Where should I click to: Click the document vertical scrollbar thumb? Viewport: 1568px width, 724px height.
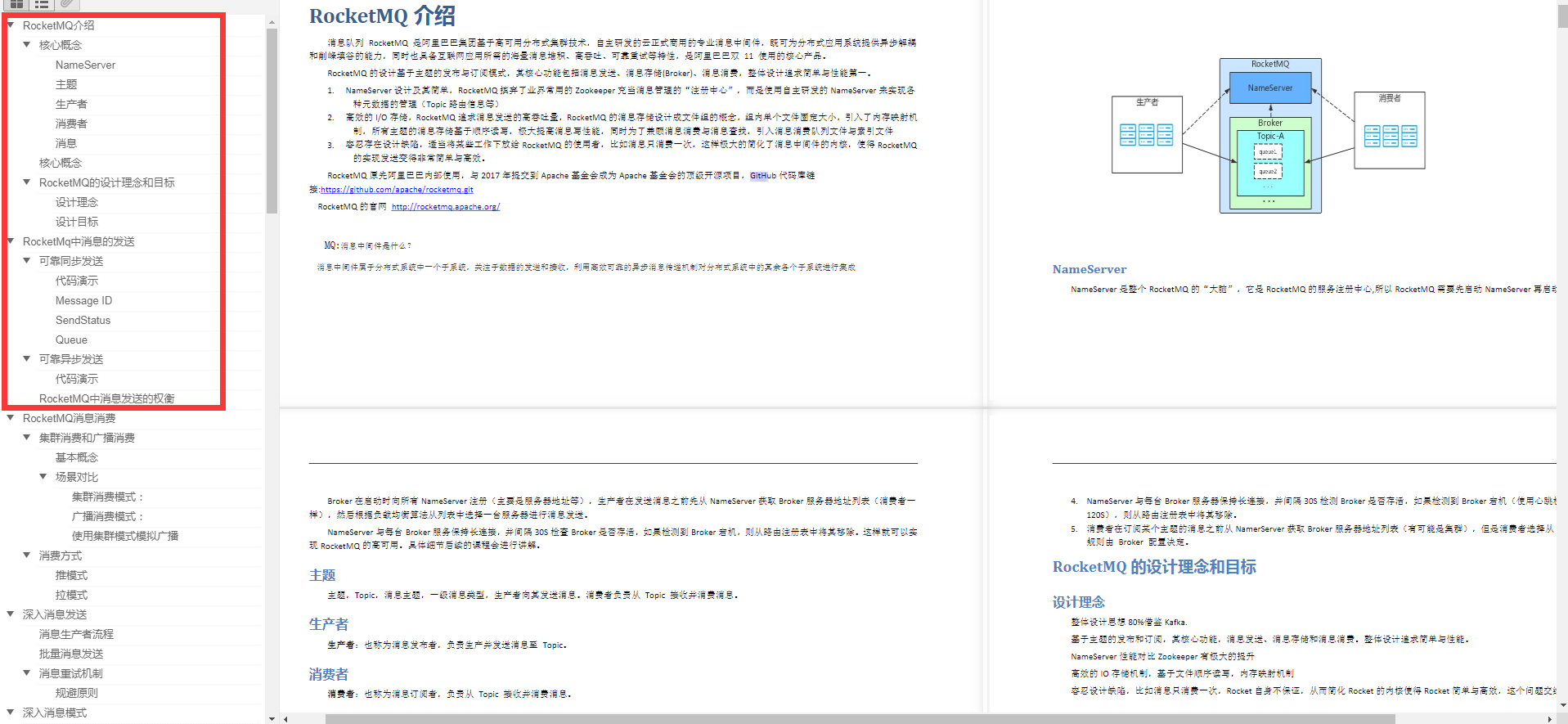click(1562, 18)
